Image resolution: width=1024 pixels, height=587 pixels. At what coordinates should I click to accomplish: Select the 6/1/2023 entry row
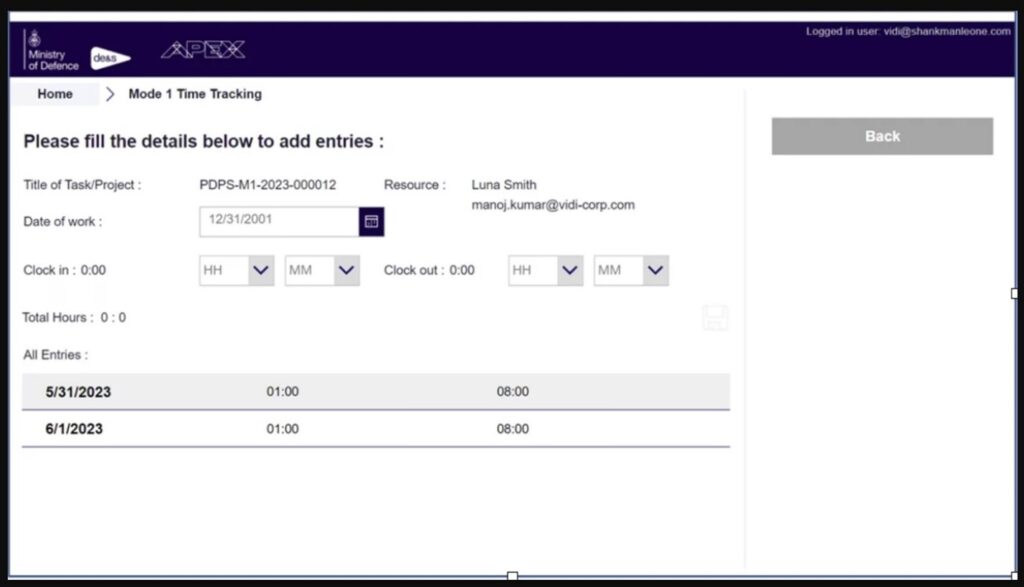pos(375,429)
